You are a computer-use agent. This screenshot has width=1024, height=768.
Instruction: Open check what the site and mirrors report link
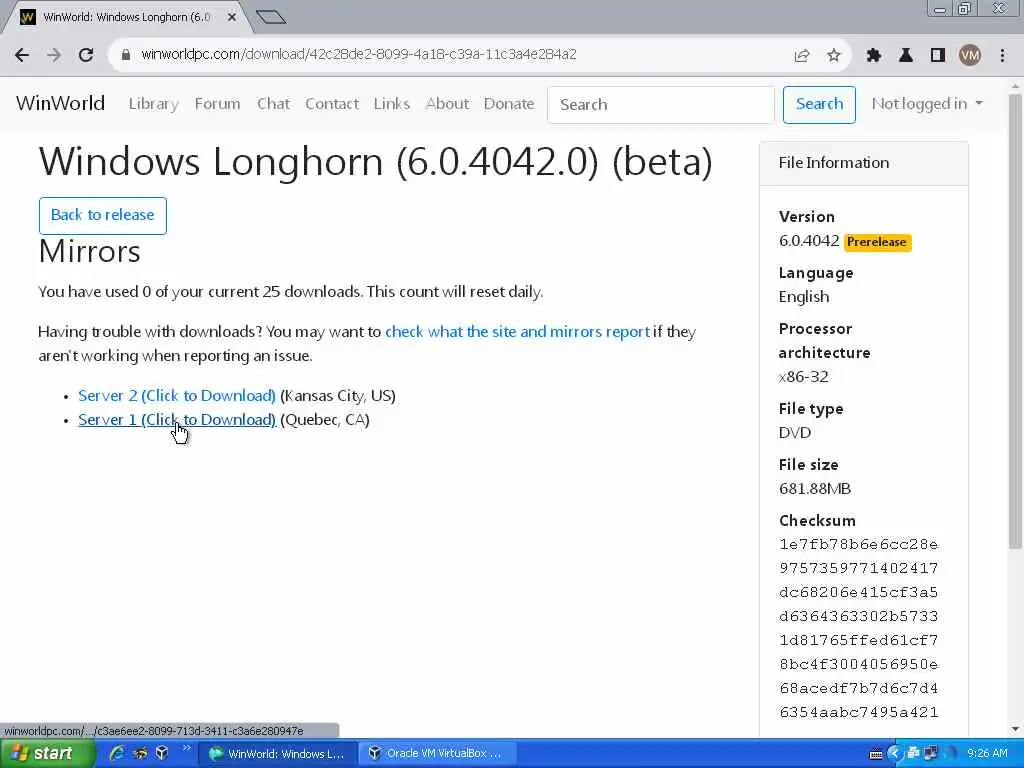tap(517, 332)
